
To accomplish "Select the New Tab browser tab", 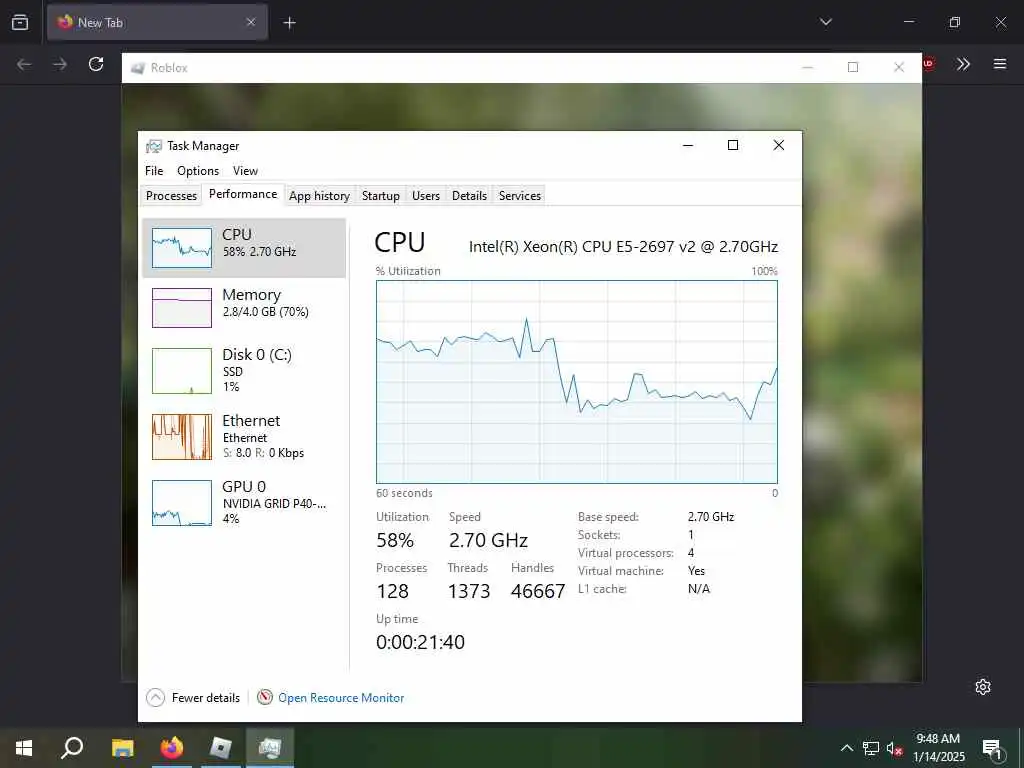I will click(x=157, y=22).
